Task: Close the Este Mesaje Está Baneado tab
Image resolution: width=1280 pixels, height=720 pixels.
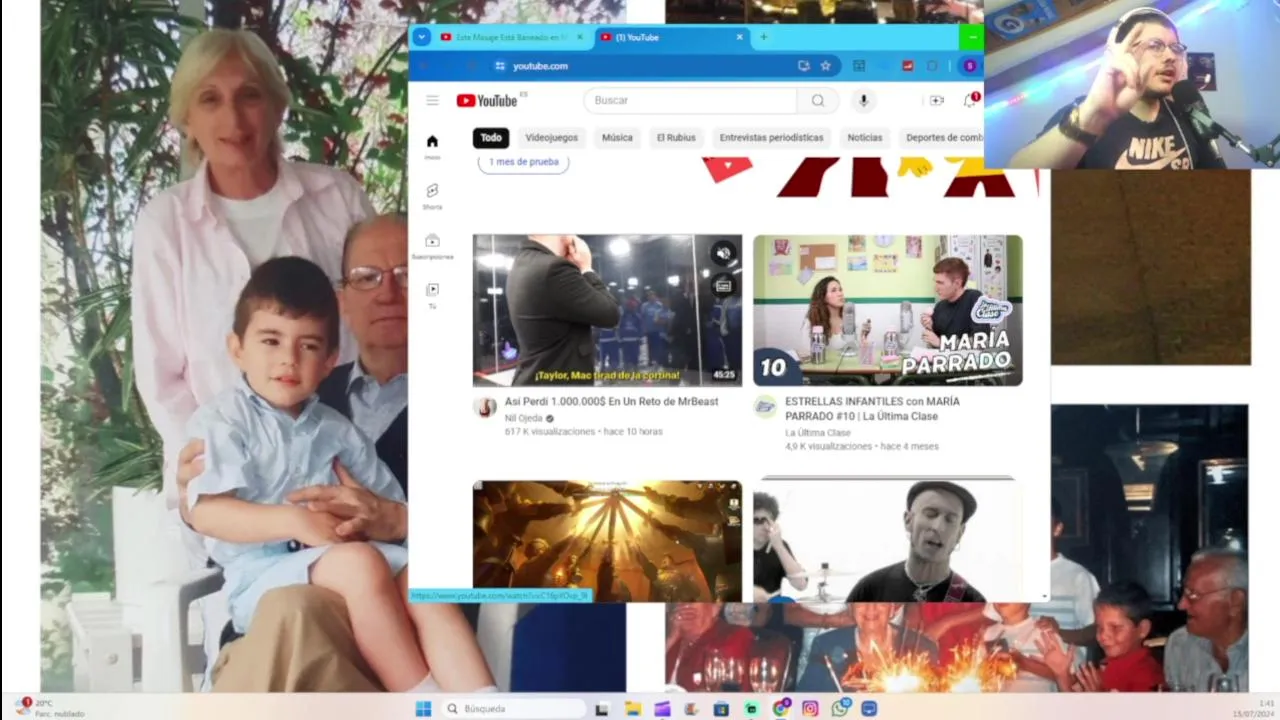Action: [580, 37]
